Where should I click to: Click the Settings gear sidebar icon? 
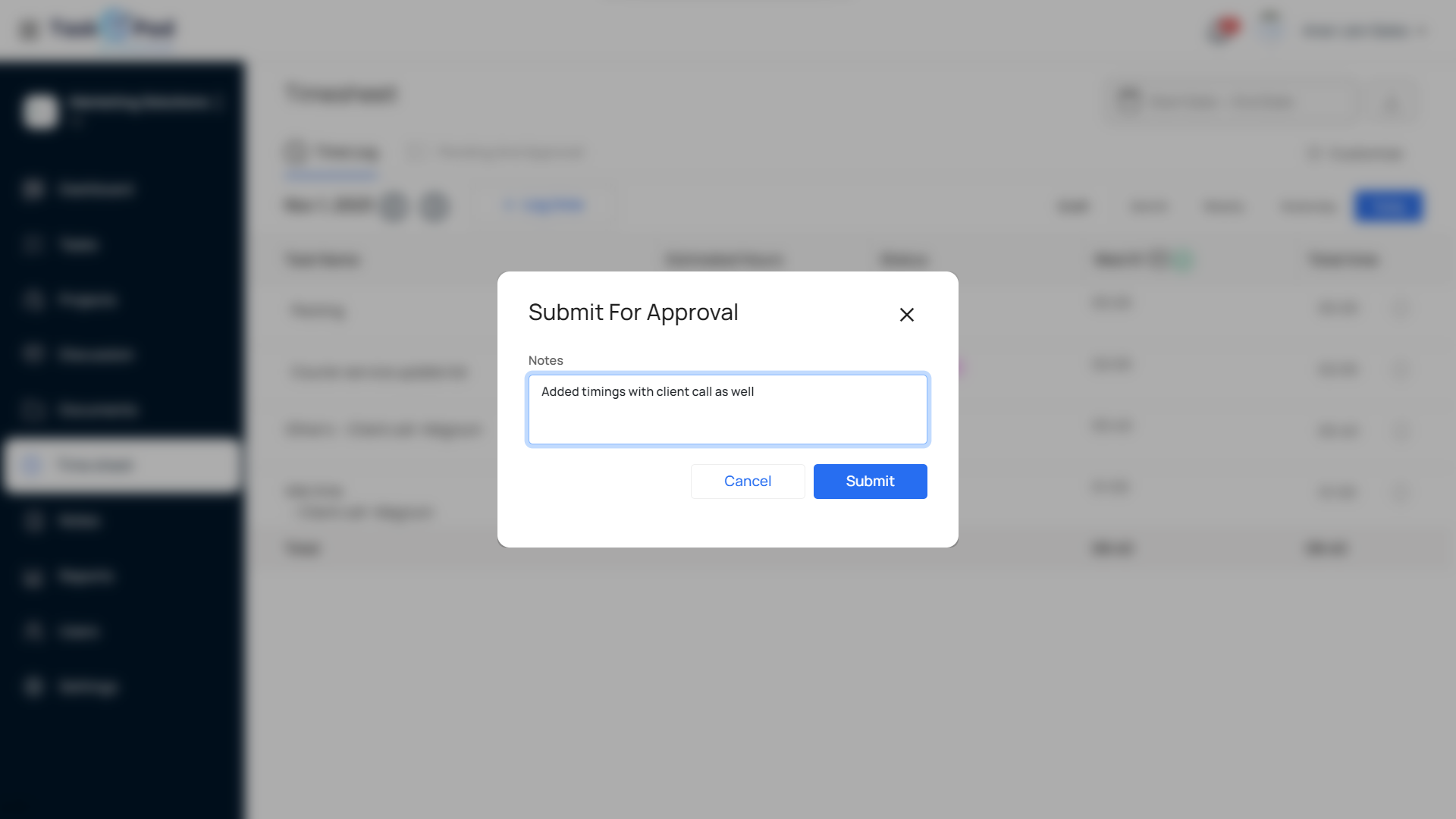(x=33, y=686)
